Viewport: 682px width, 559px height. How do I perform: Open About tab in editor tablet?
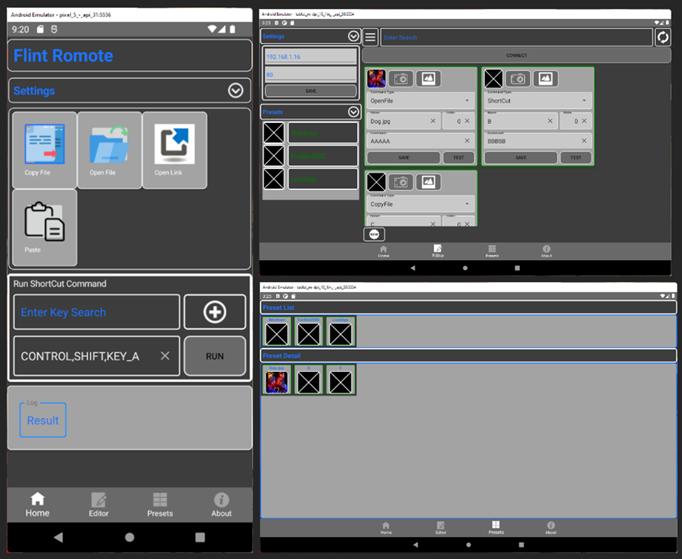pos(546,251)
